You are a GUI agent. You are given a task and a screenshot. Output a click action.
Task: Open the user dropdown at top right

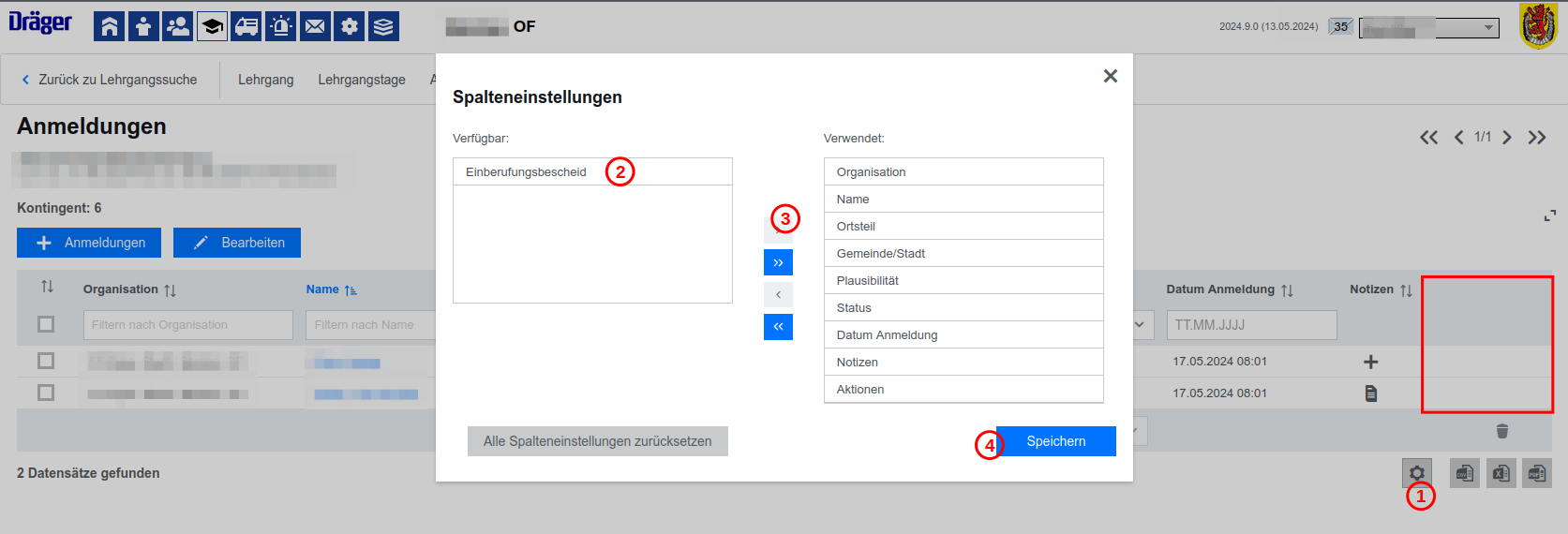click(1429, 27)
